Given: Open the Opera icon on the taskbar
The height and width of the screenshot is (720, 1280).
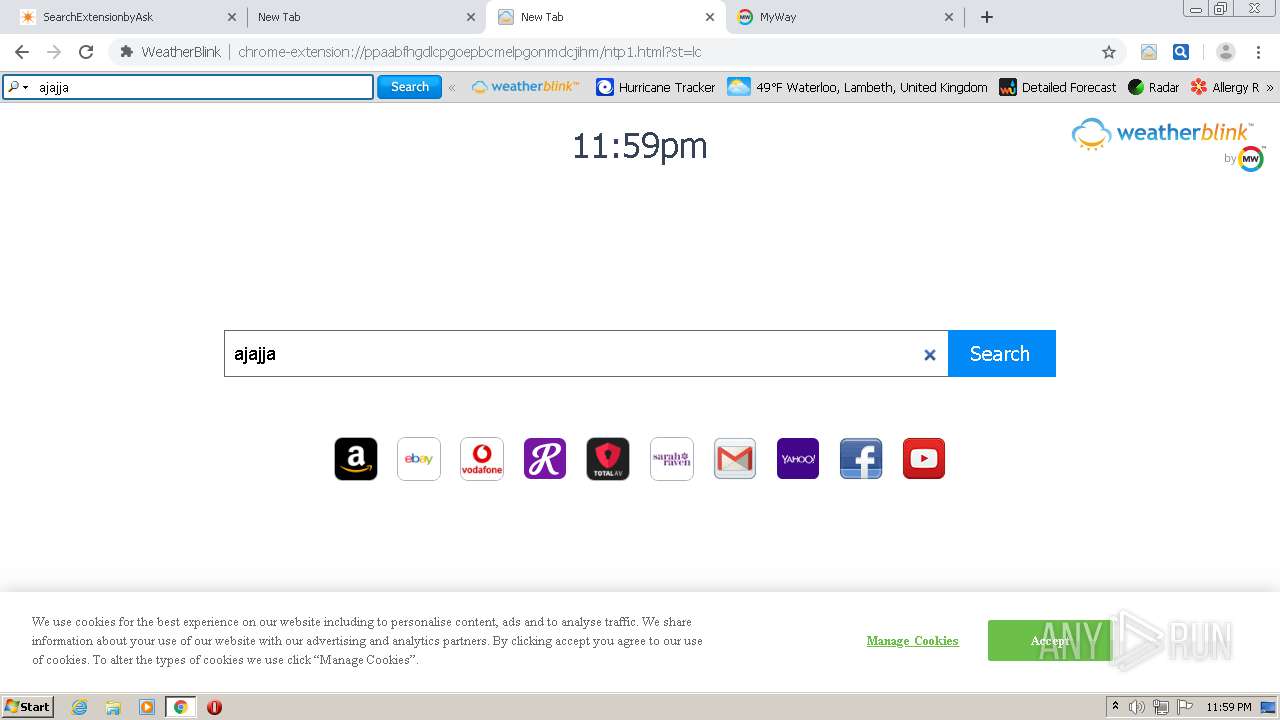Looking at the screenshot, I should tap(214, 707).
